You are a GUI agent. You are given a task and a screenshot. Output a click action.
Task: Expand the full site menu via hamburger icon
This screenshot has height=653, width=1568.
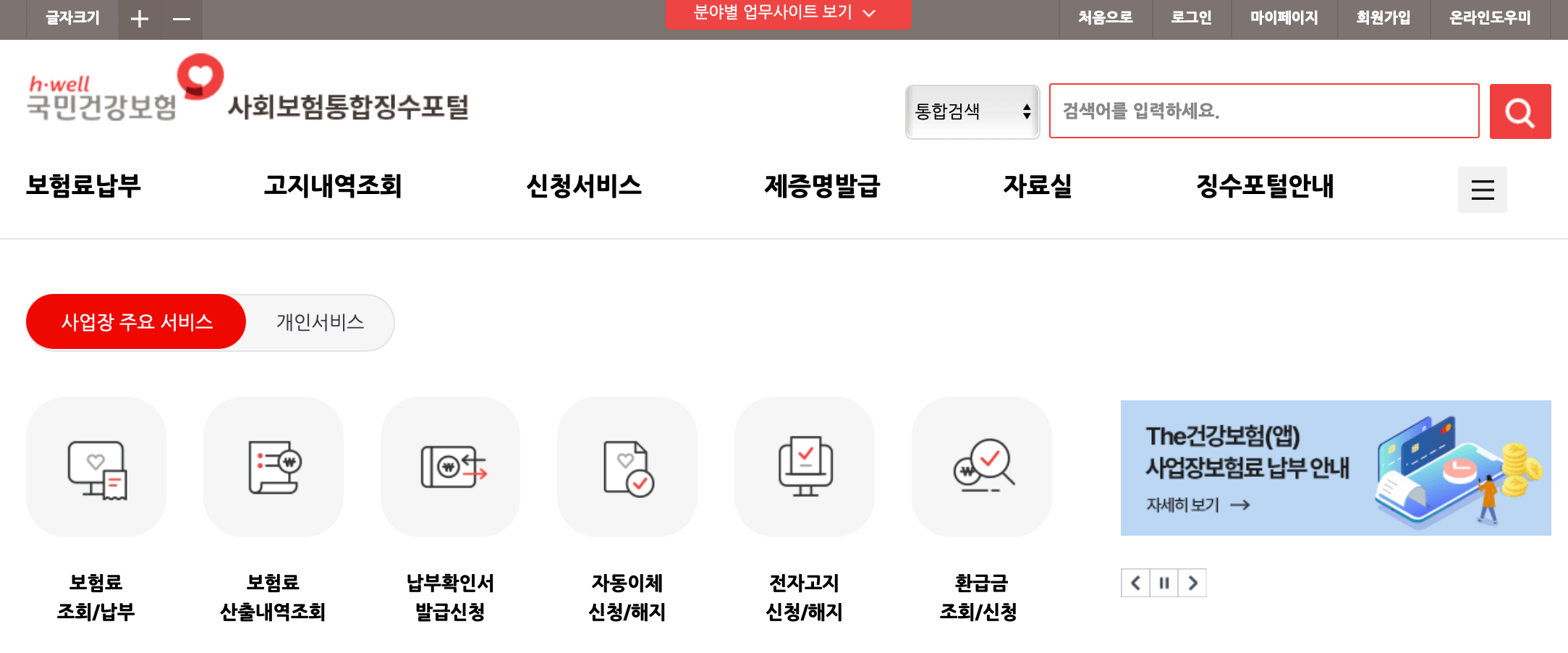pos(1482,189)
